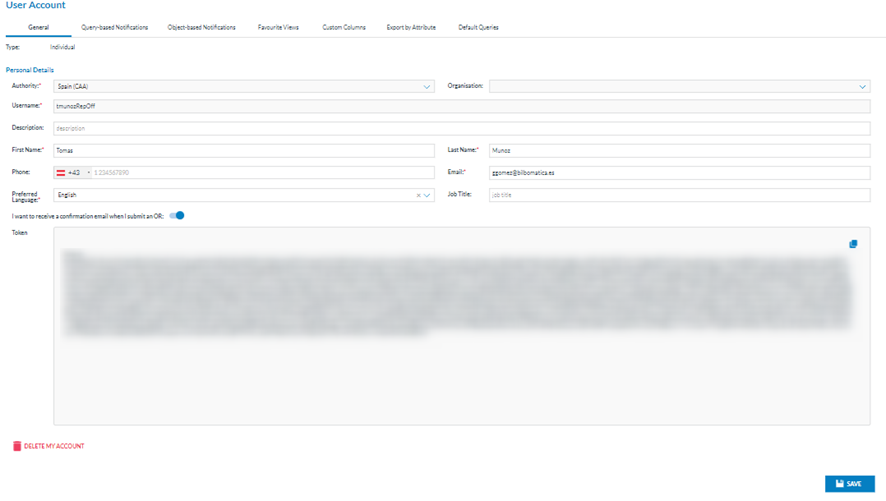Viewport: 886px width, 501px height.
Task: Click the Austrian flag in Phone field
Action: pyautogui.click(x=61, y=173)
